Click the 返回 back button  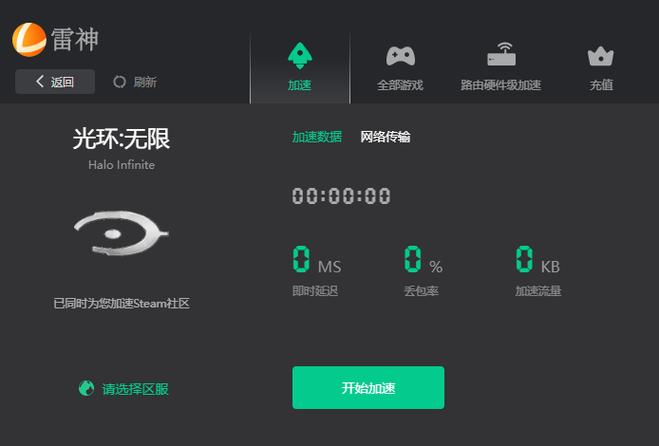point(55,82)
